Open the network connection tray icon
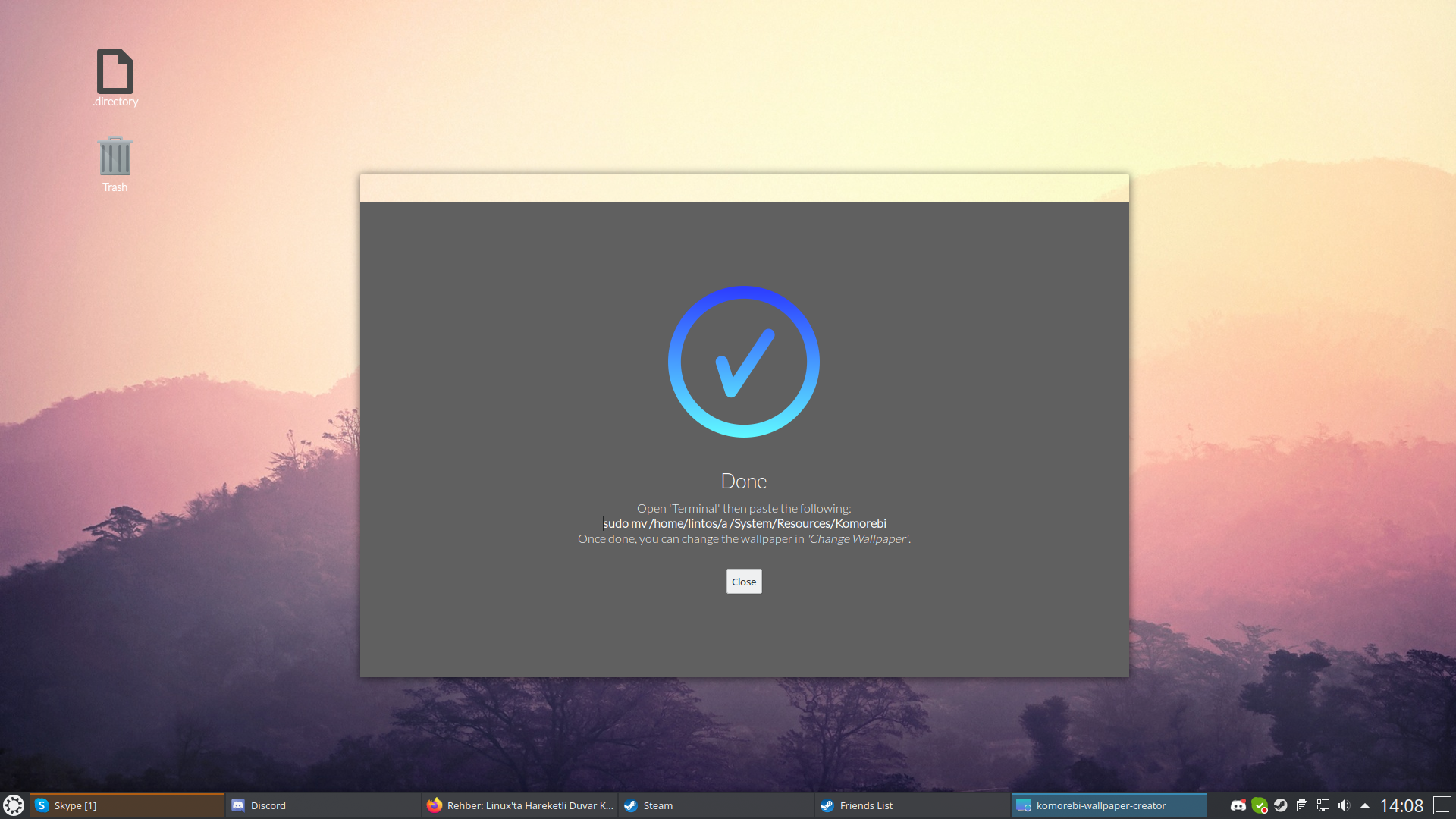 (x=1323, y=805)
